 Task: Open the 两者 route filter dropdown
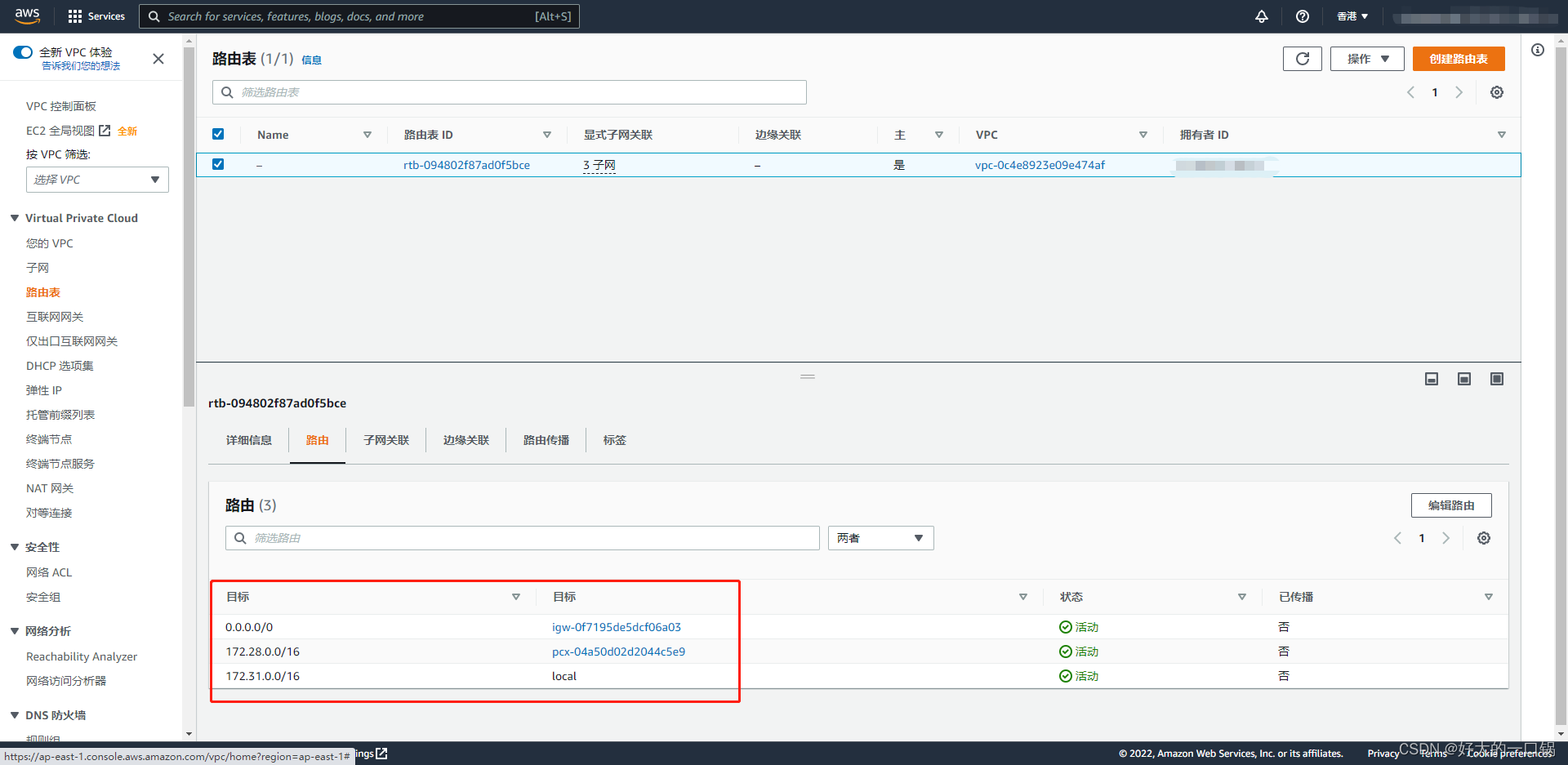click(x=880, y=538)
